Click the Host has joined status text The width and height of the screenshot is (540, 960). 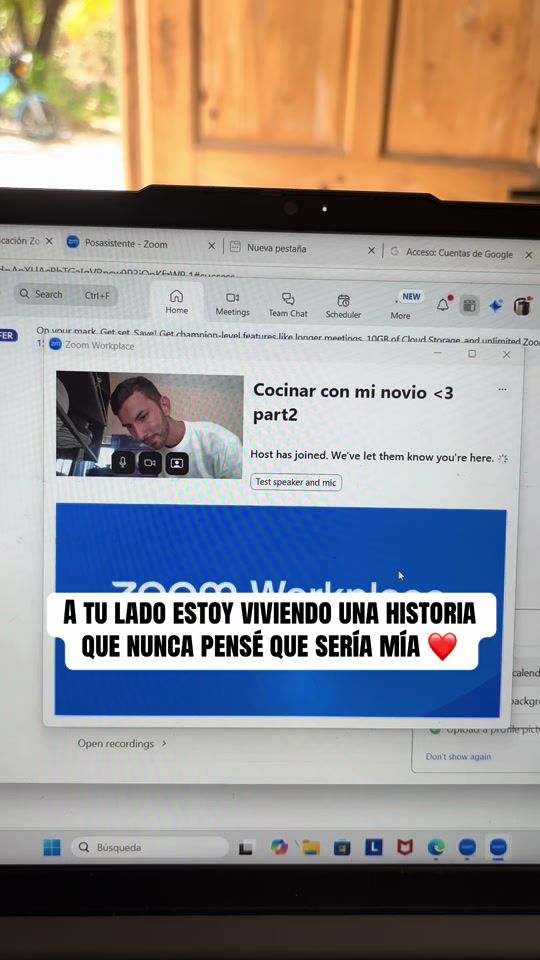tap(372, 456)
